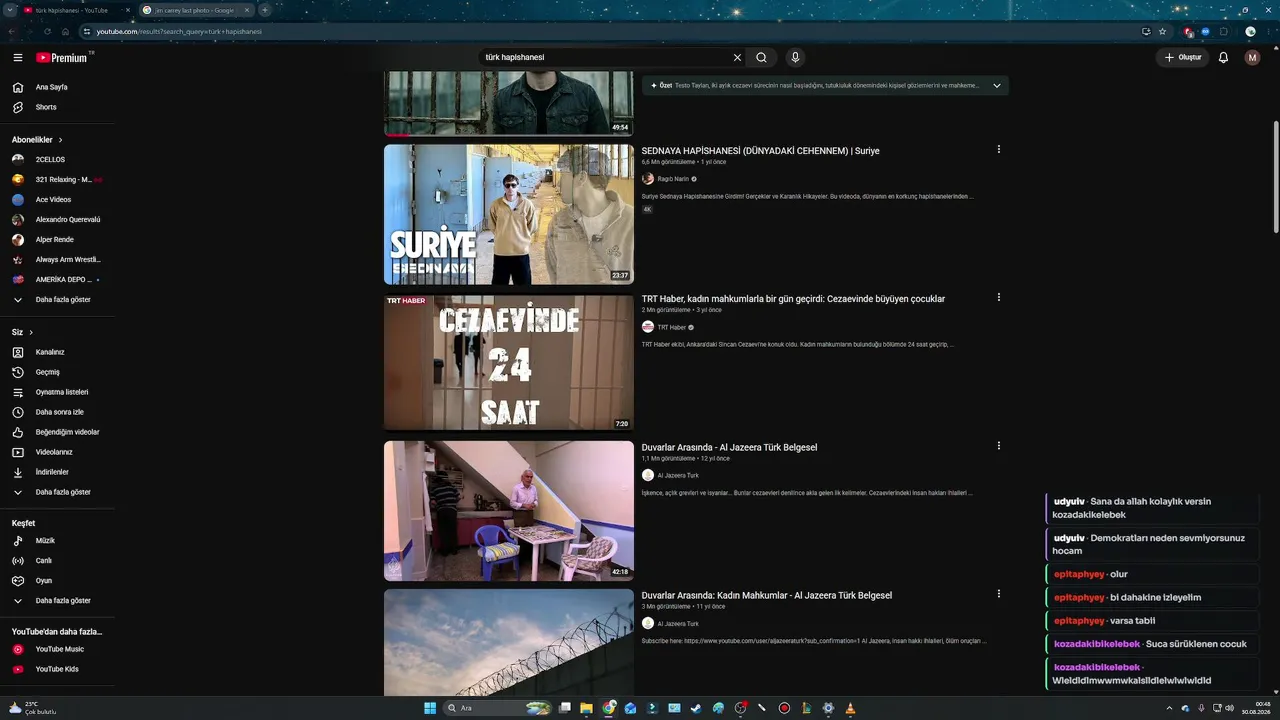Viewport: 1280px width, 720px height.
Task: Open the account avatar menu
Action: point(1252,58)
